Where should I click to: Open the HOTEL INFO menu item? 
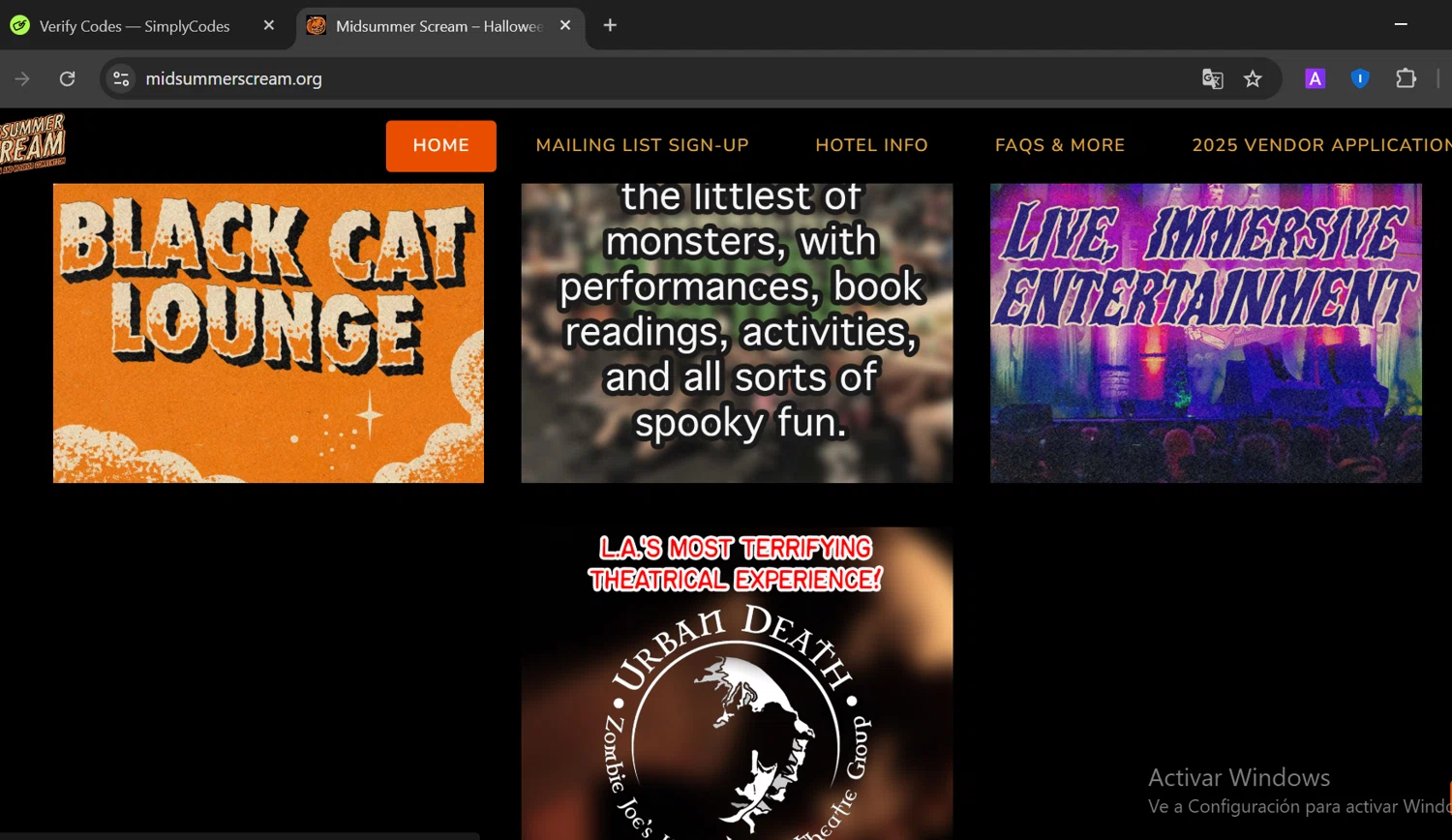coord(871,145)
